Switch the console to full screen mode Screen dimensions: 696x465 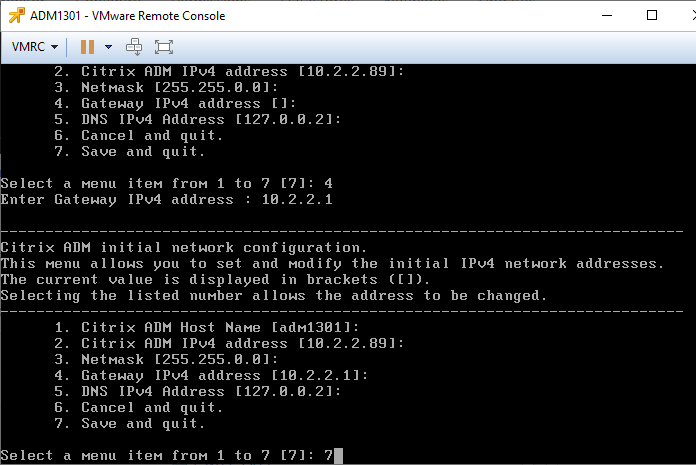164,47
